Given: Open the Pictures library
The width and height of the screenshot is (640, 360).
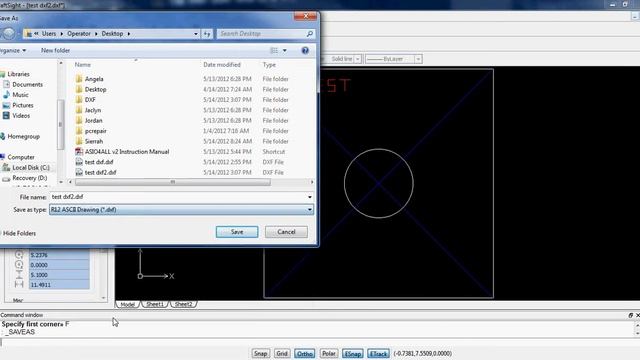Looking at the screenshot, I should (x=23, y=105).
